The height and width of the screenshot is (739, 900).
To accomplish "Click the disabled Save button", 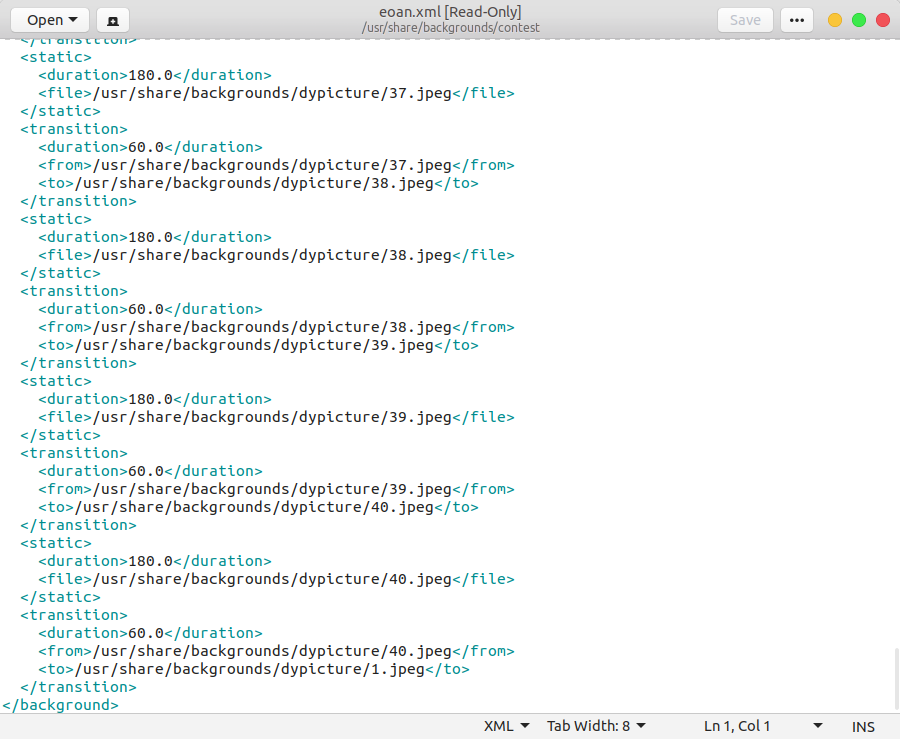I will (x=745, y=20).
